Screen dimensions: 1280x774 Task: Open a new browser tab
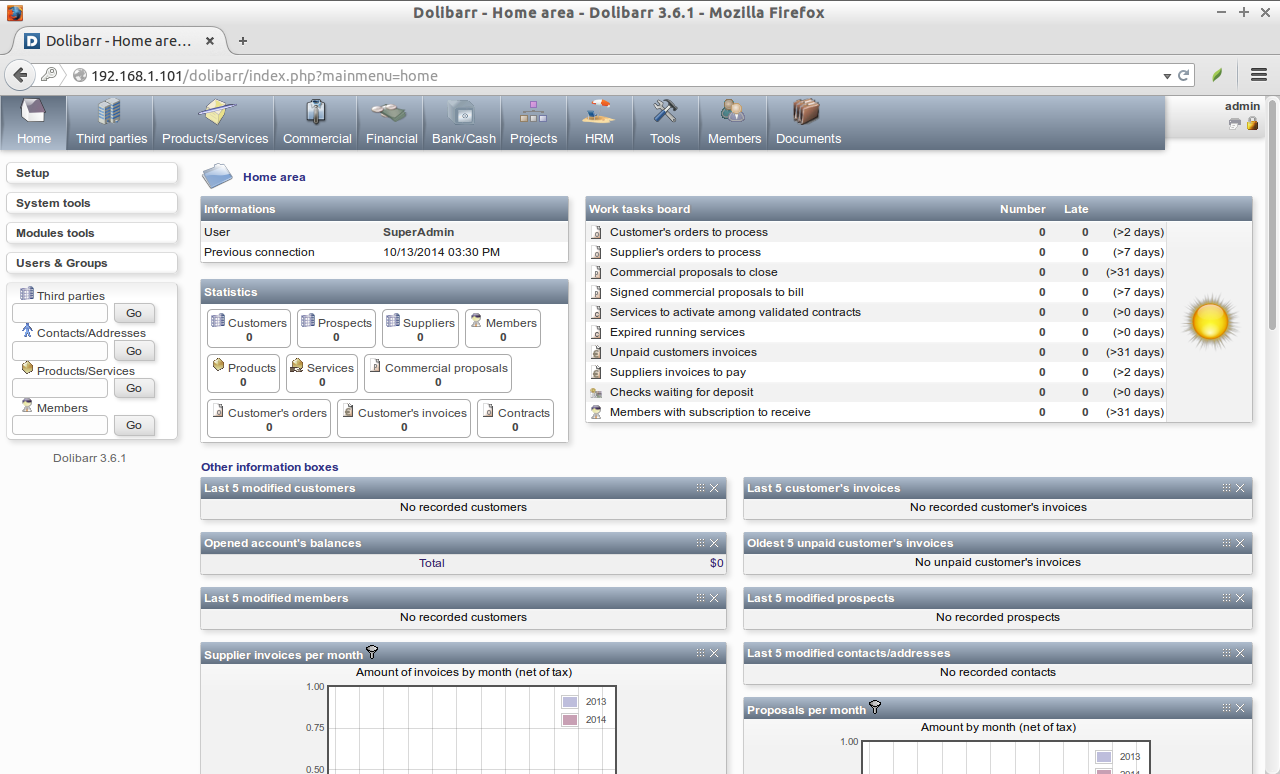click(x=242, y=41)
